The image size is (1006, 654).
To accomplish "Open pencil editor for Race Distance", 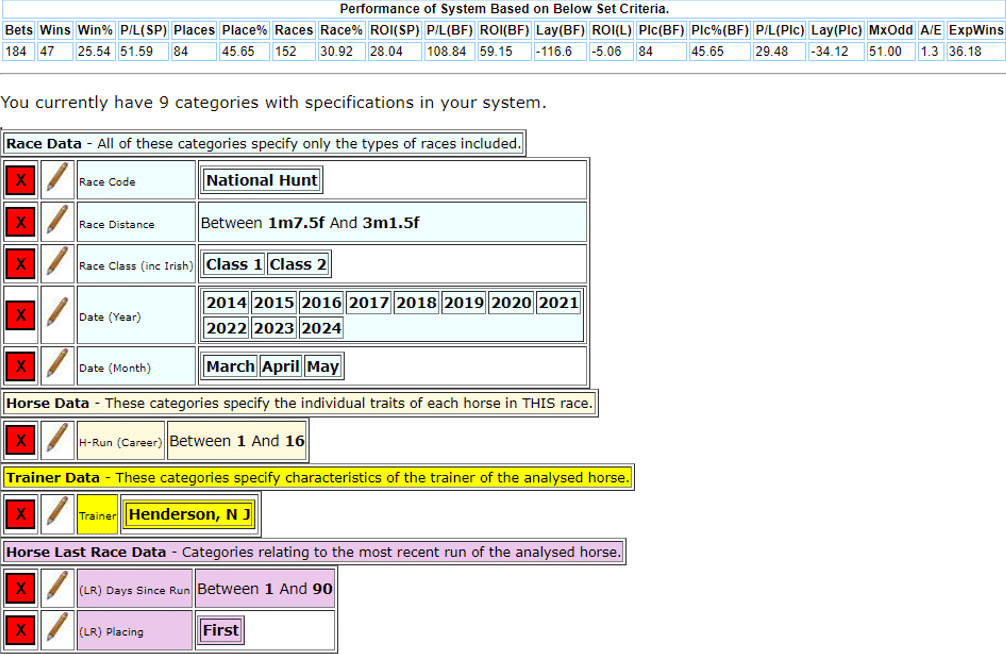I will pyautogui.click(x=57, y=222).
